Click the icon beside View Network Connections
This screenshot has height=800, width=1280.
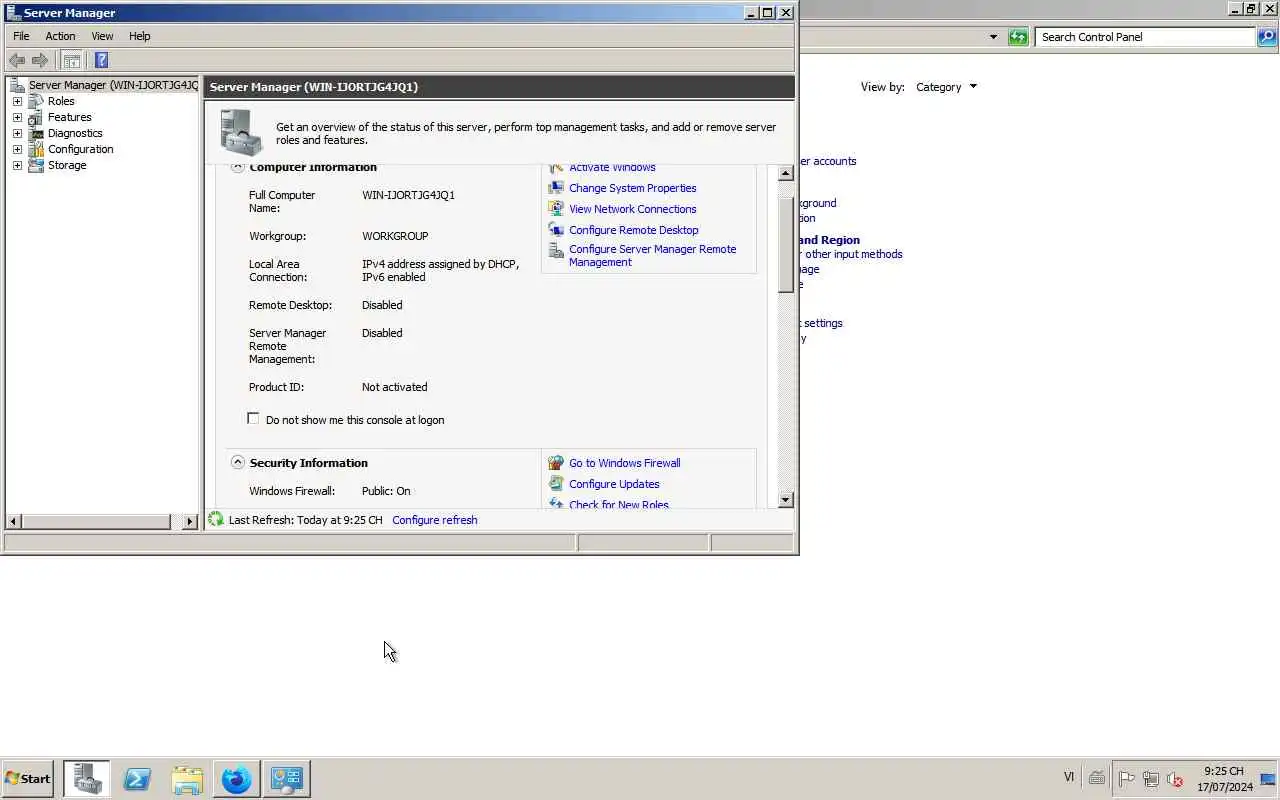(556, 209)
